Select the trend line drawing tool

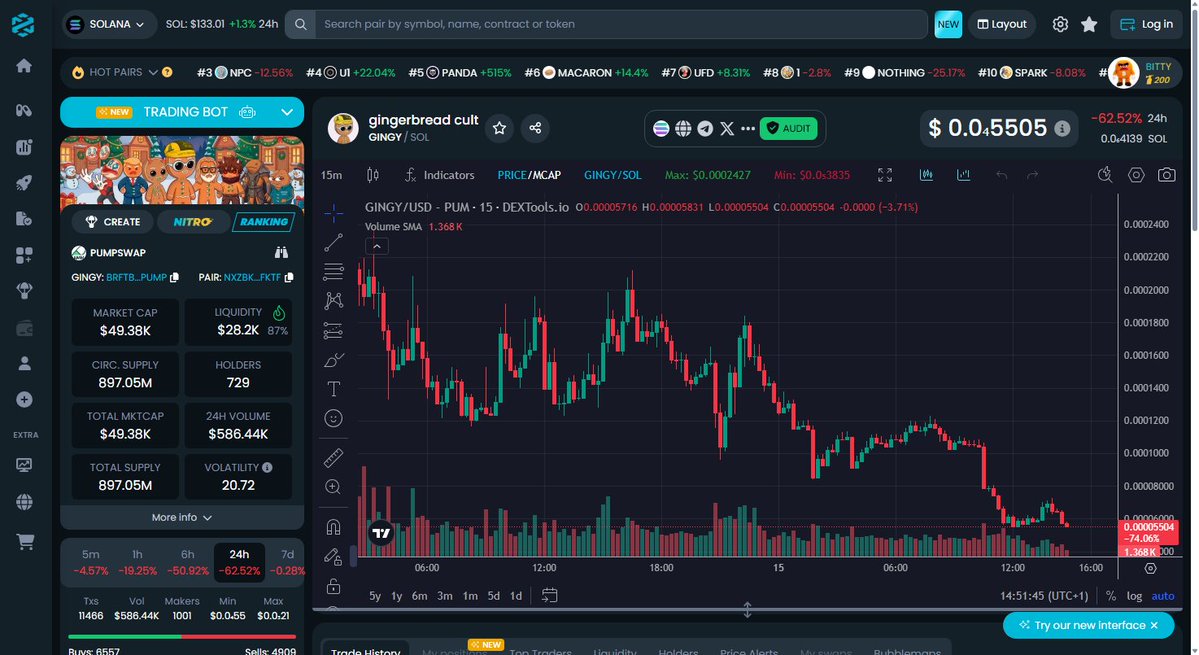point(333,243)
